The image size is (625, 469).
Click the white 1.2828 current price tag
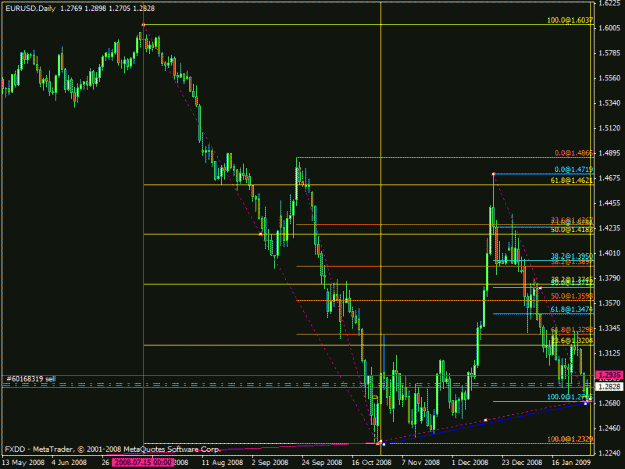coord(609,387)
